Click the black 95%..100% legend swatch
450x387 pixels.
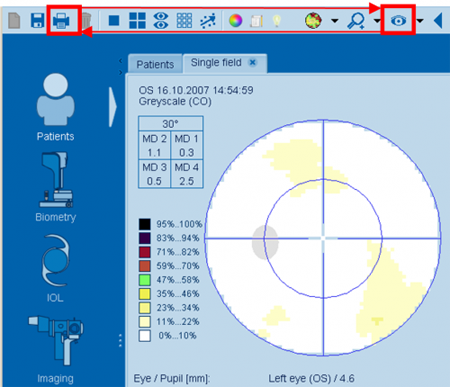pos(145,224)
